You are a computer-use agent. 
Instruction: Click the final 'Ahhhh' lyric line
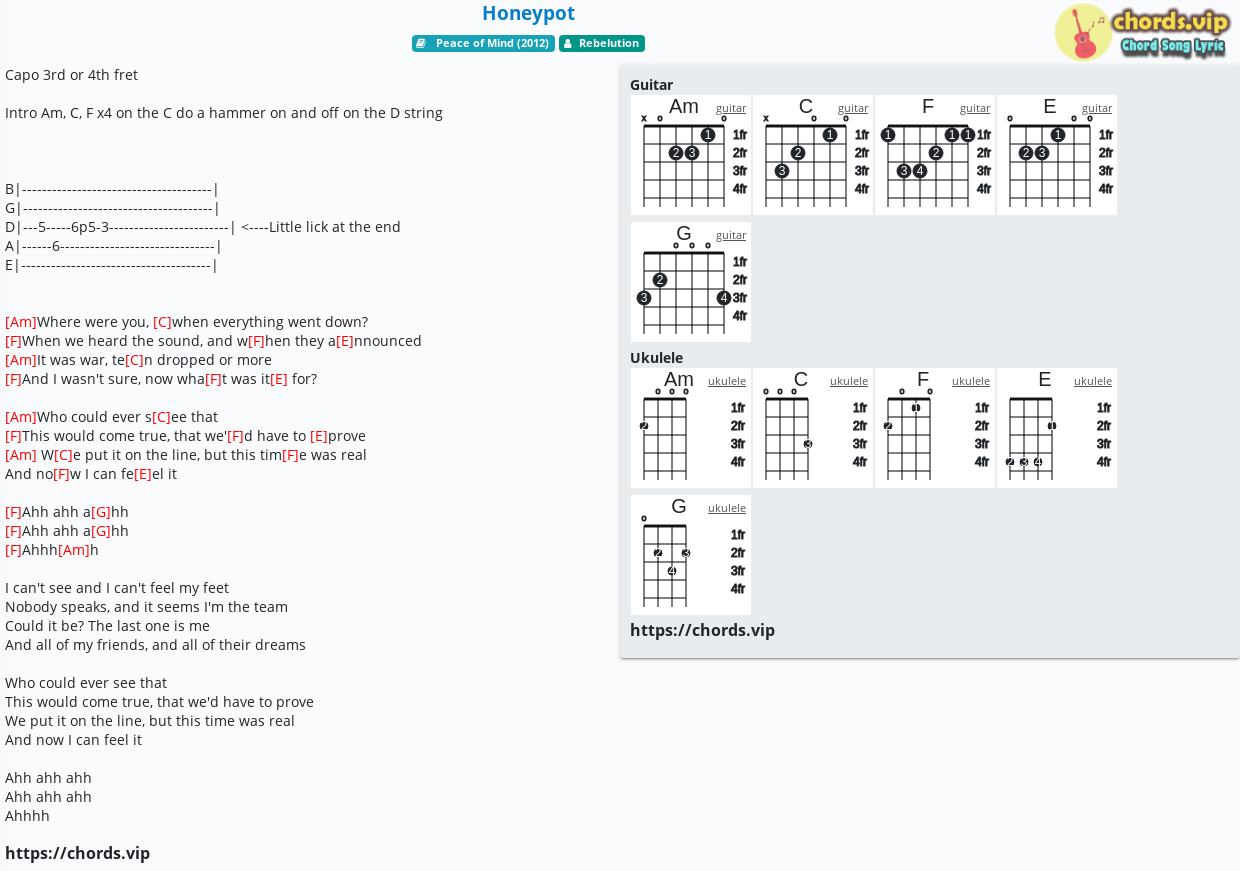27,816
